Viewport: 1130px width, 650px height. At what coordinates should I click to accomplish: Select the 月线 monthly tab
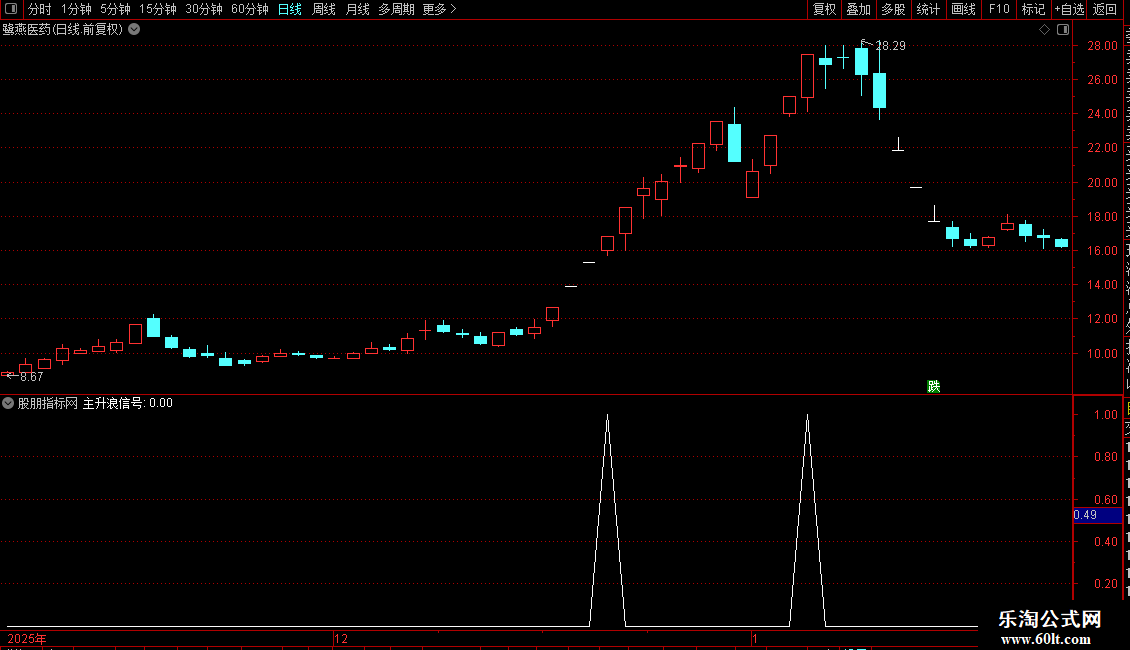(x=357, y=9)
